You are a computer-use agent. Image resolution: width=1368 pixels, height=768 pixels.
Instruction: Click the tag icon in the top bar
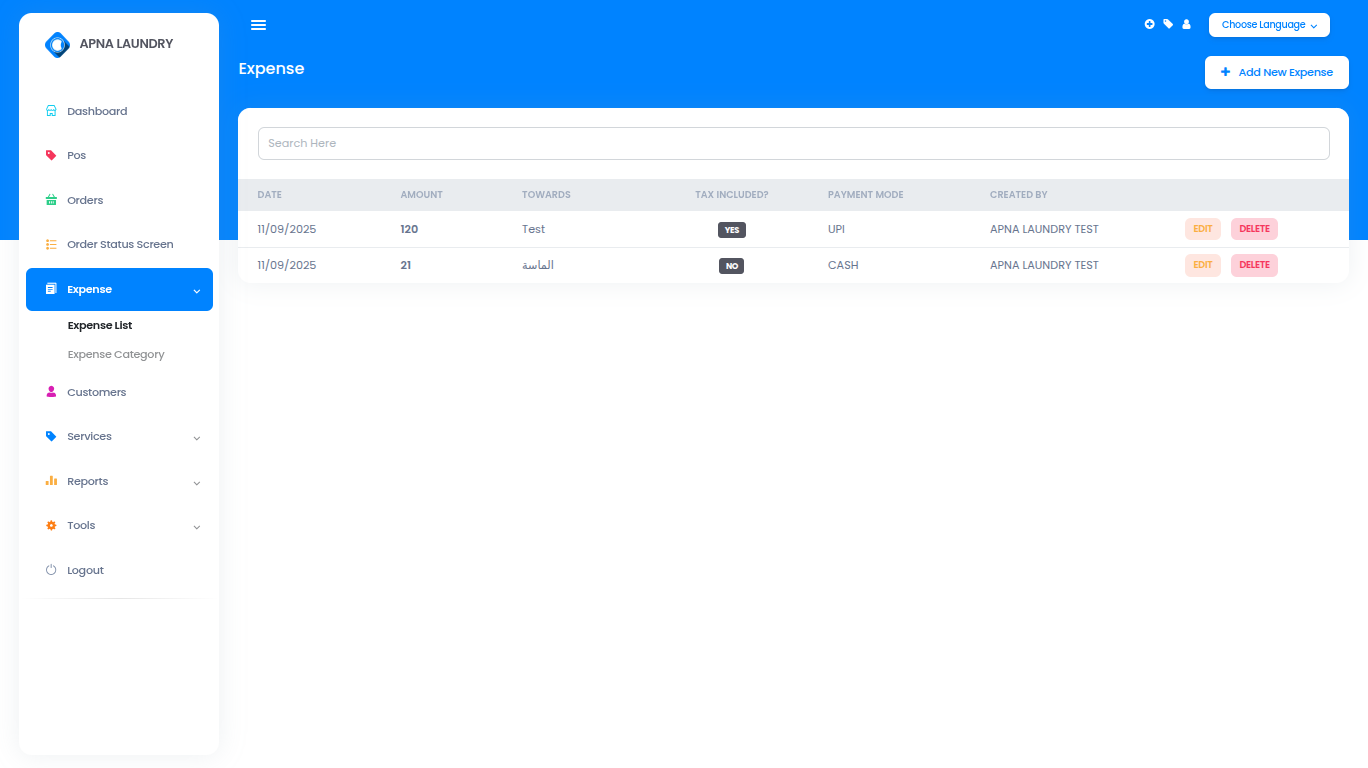click(1167, 24)
